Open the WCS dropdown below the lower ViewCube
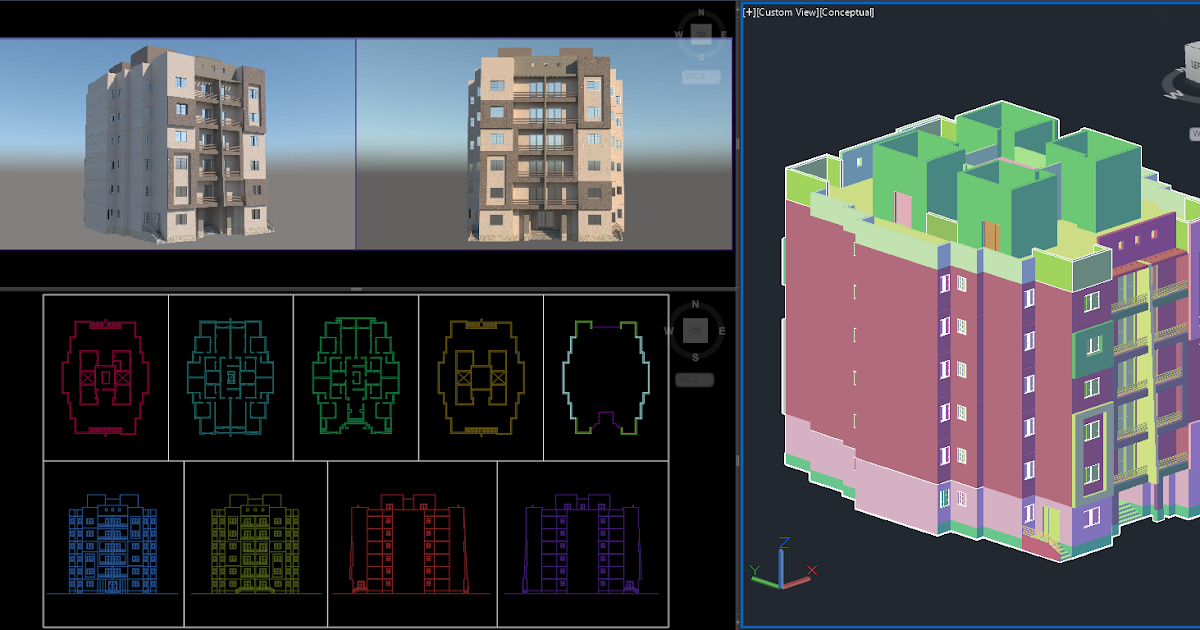The image size is (1200, 630). [x=695, y=379]
